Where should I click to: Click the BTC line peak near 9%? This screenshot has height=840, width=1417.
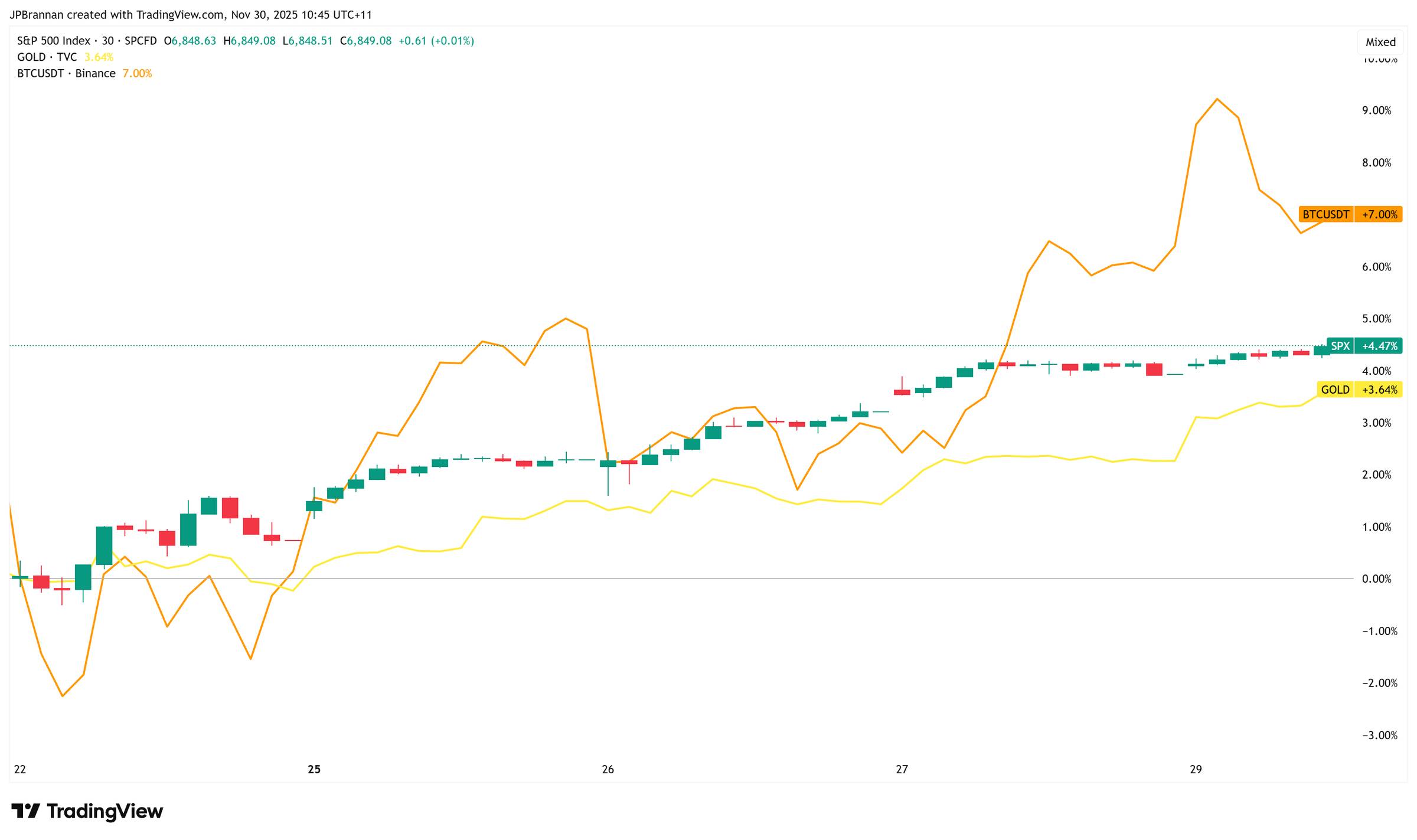1217,99
